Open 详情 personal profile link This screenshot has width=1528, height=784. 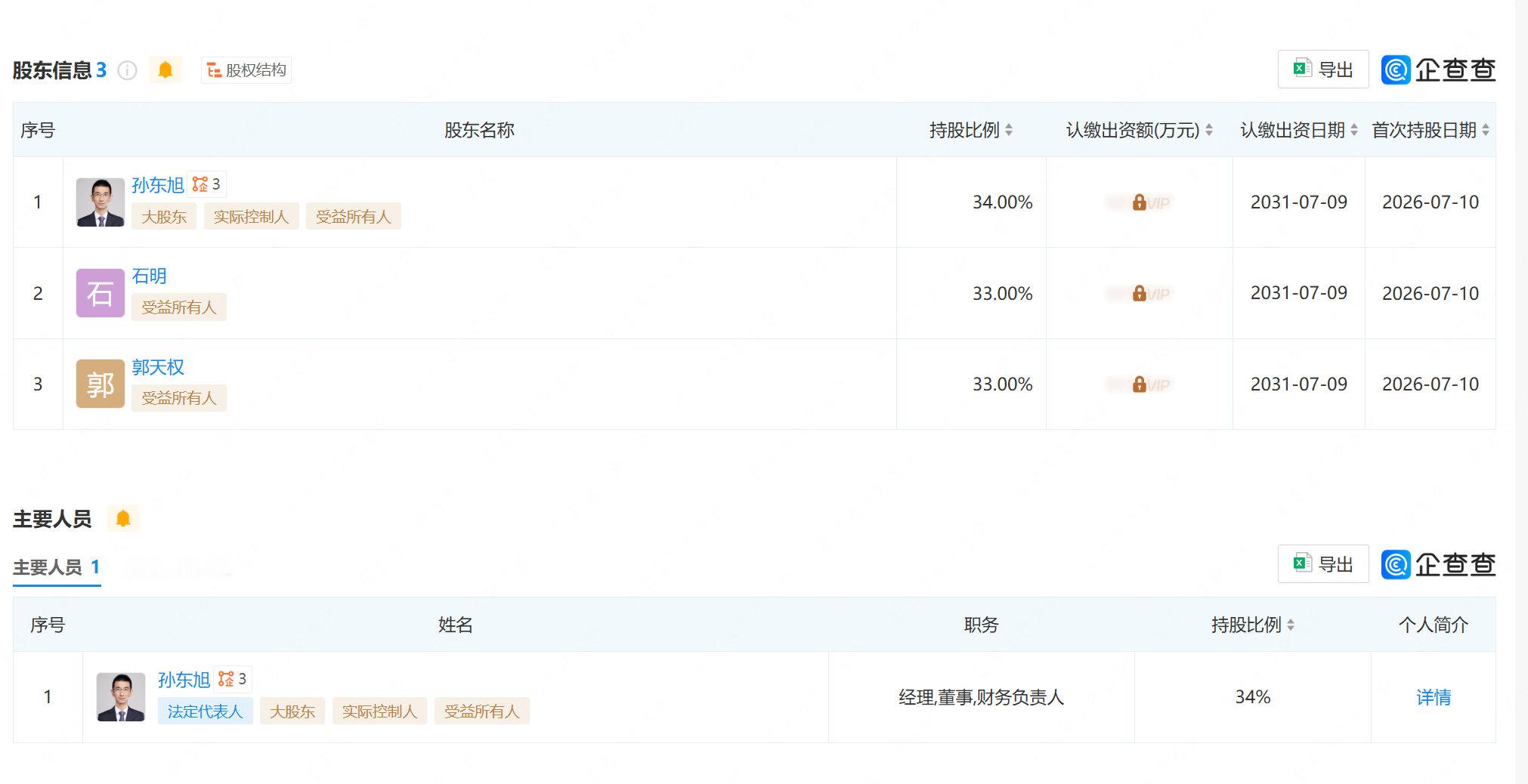(1433, 697)
